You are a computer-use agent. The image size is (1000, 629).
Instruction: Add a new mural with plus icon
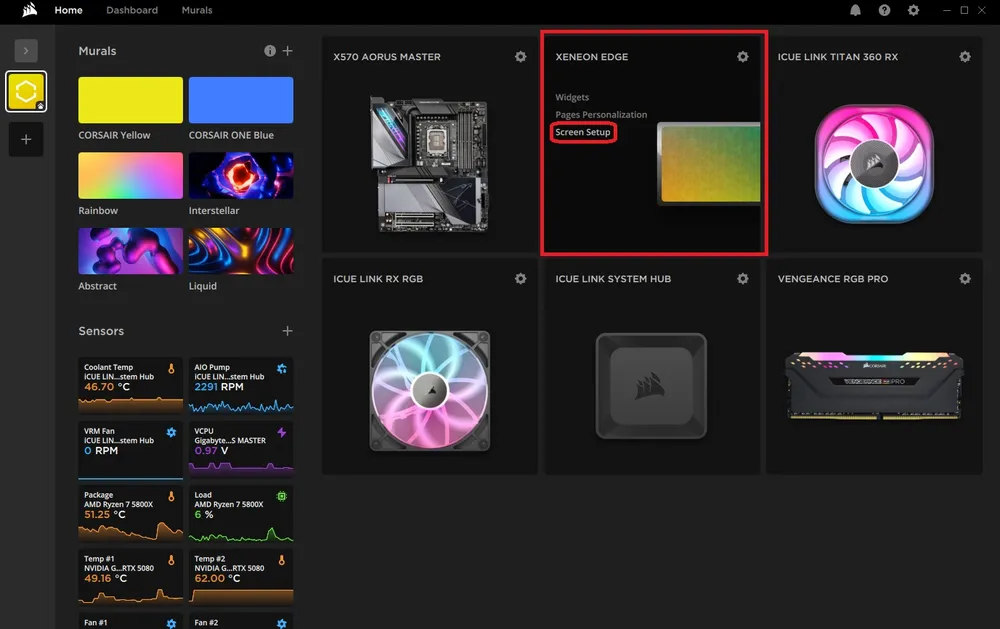point(288,51)
